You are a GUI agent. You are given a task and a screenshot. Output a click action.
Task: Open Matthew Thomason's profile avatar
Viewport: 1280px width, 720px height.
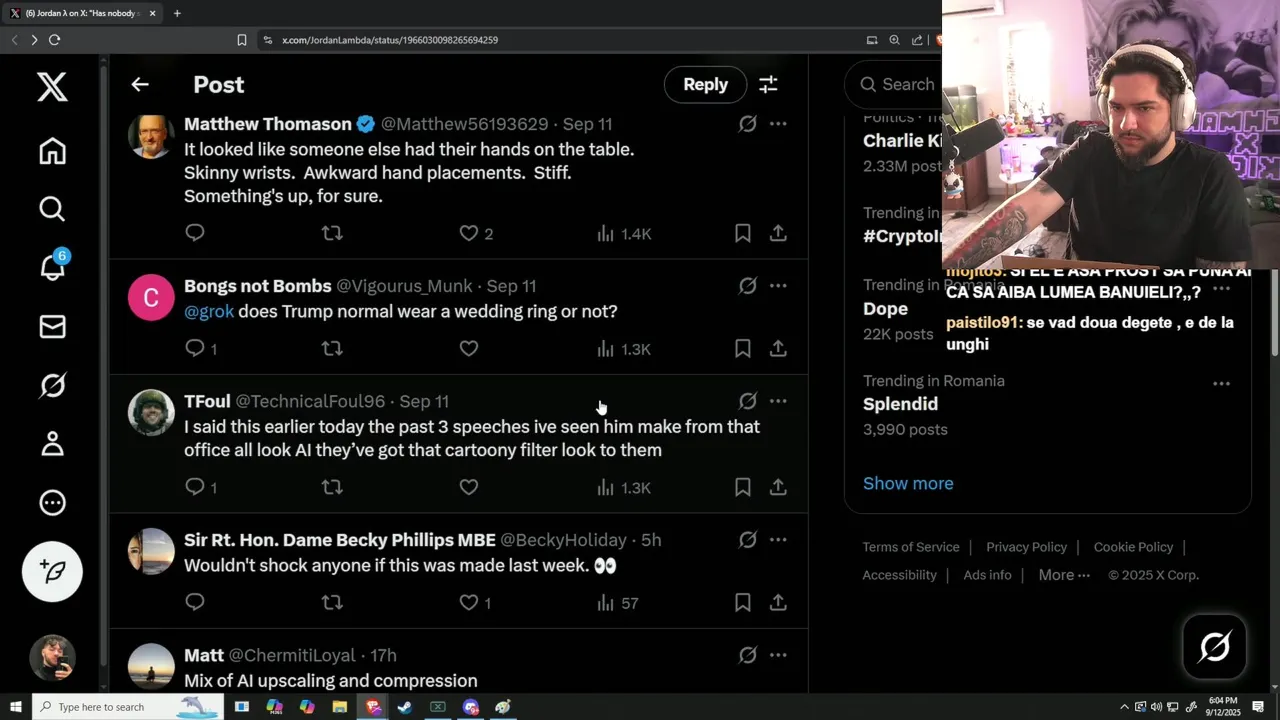click(x=151, y=135)
